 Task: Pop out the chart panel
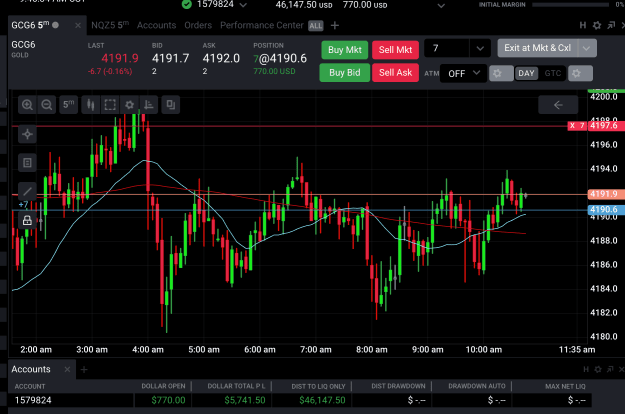point(611,26)
